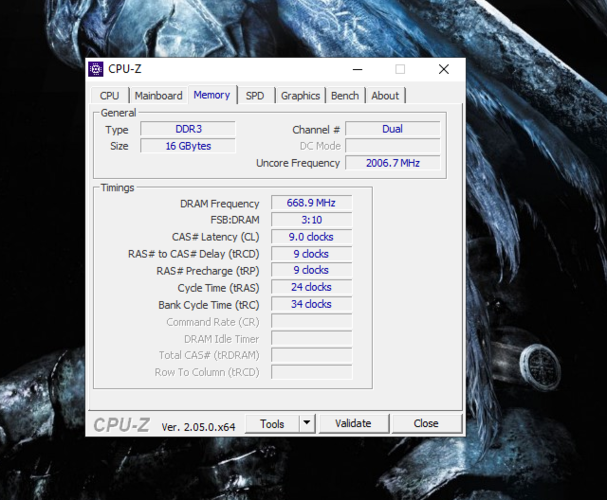
Task: Open the Tools dropdown arrow
Action: point(307,423)
